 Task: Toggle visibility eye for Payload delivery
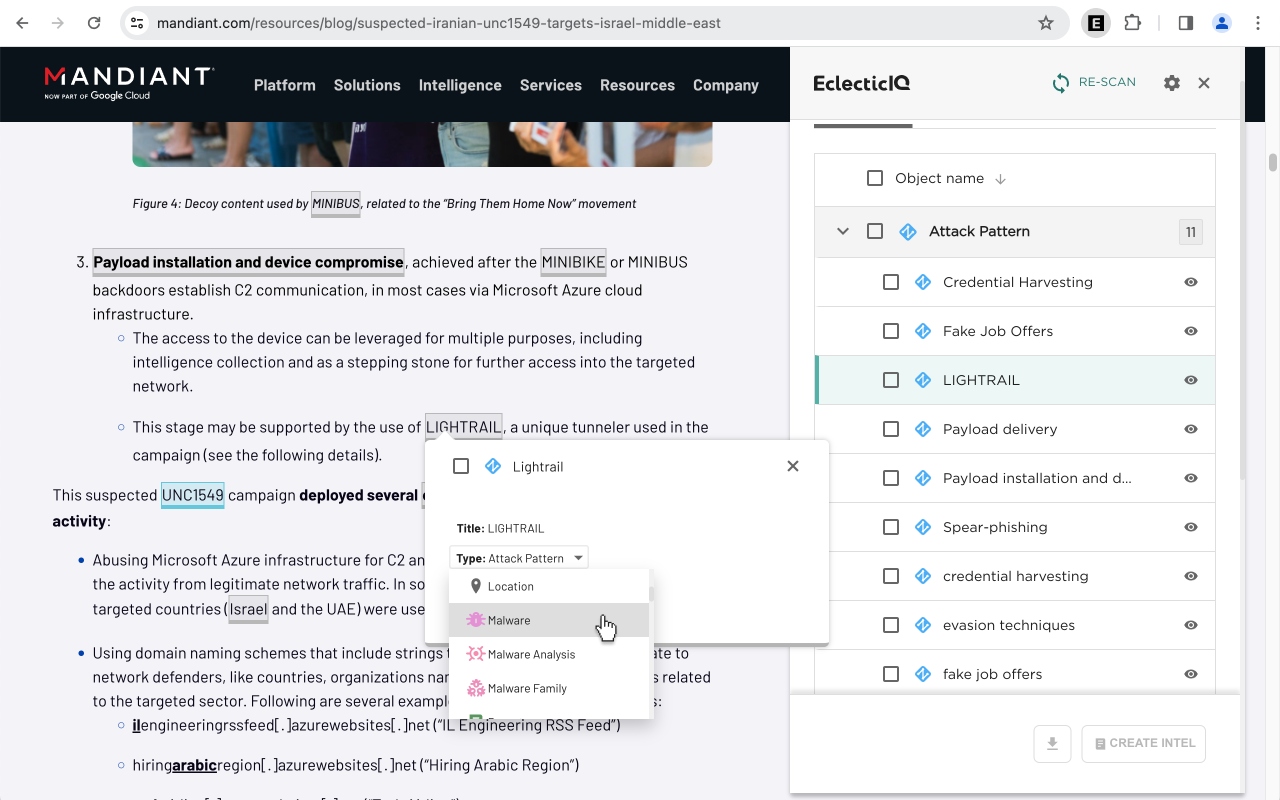click(x=1191, y=429)
